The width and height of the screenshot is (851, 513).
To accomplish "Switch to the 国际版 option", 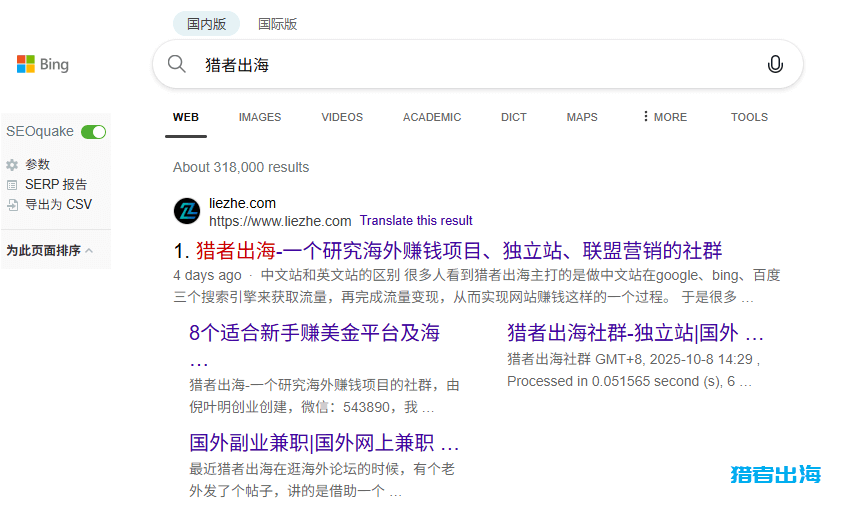I will (277, 24).
